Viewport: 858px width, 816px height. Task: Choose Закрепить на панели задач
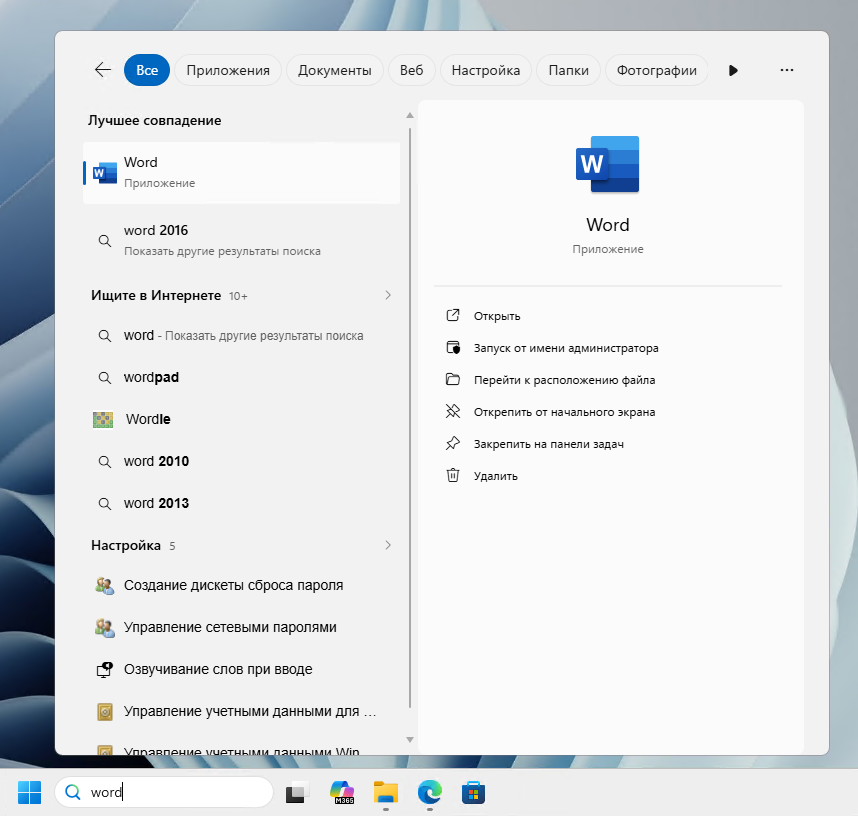549,444
